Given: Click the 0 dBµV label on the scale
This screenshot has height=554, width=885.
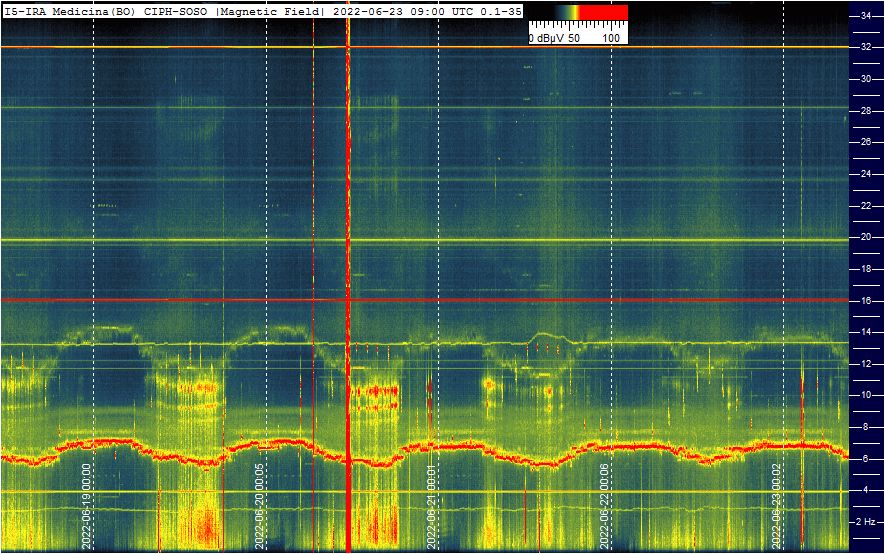Looking at the screenshot, I should [547, 37].
